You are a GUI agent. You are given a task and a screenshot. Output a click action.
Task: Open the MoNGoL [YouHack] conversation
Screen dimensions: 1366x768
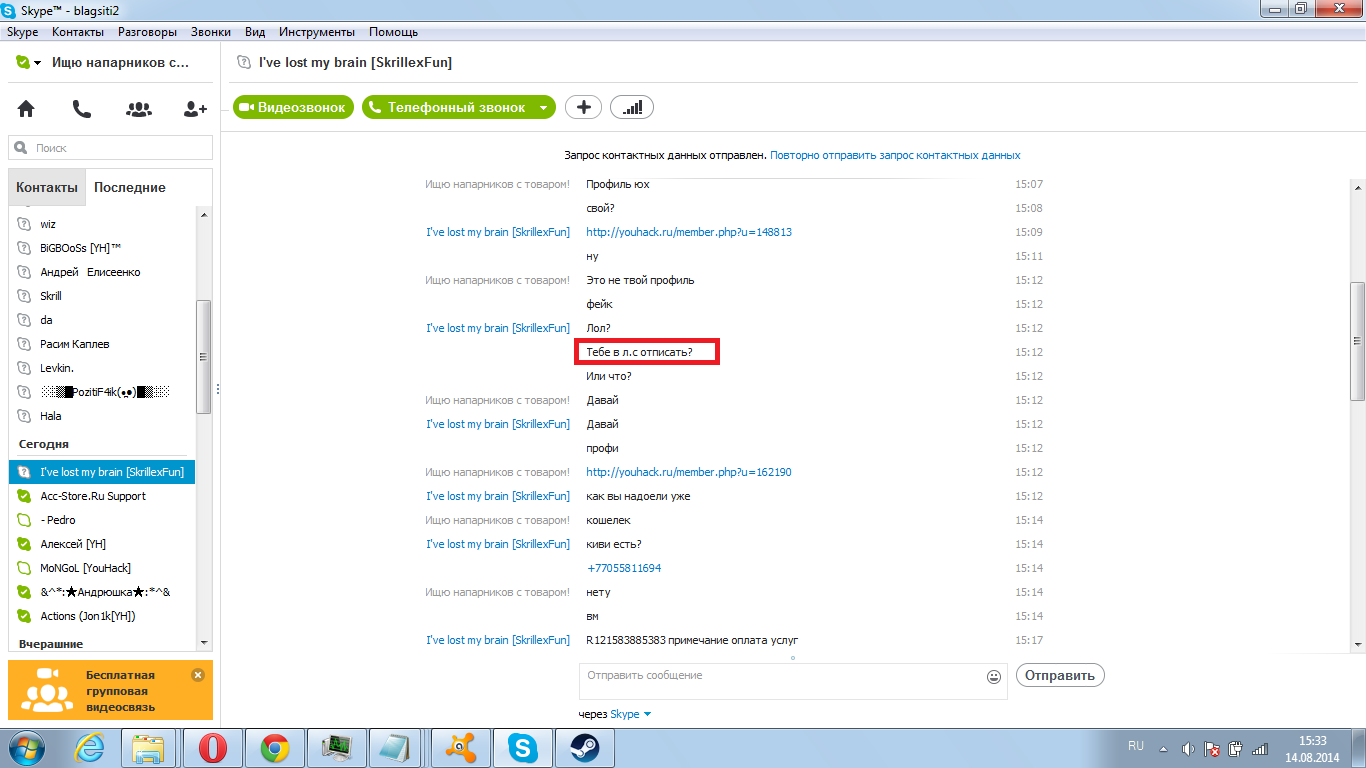coord(102,568)
